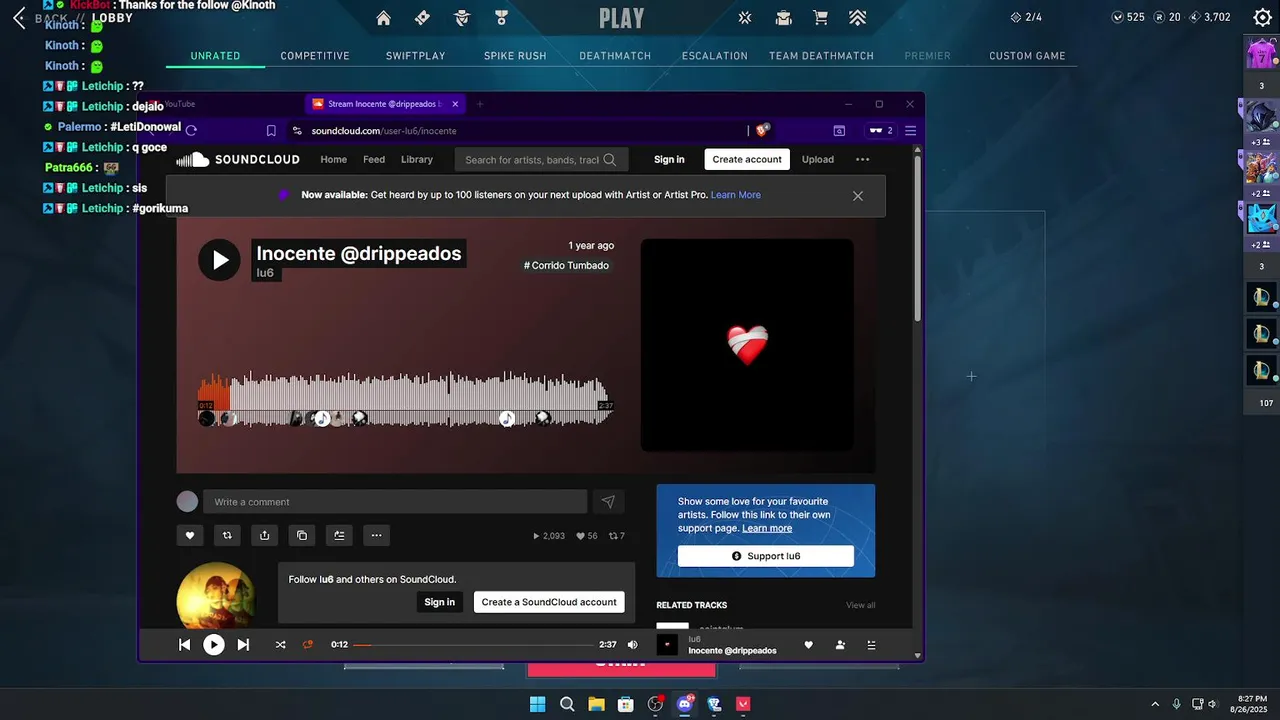The height and width of the screenshot is (720, 1280).
Task: Repost the track using the repost icon
Action: 227,535
